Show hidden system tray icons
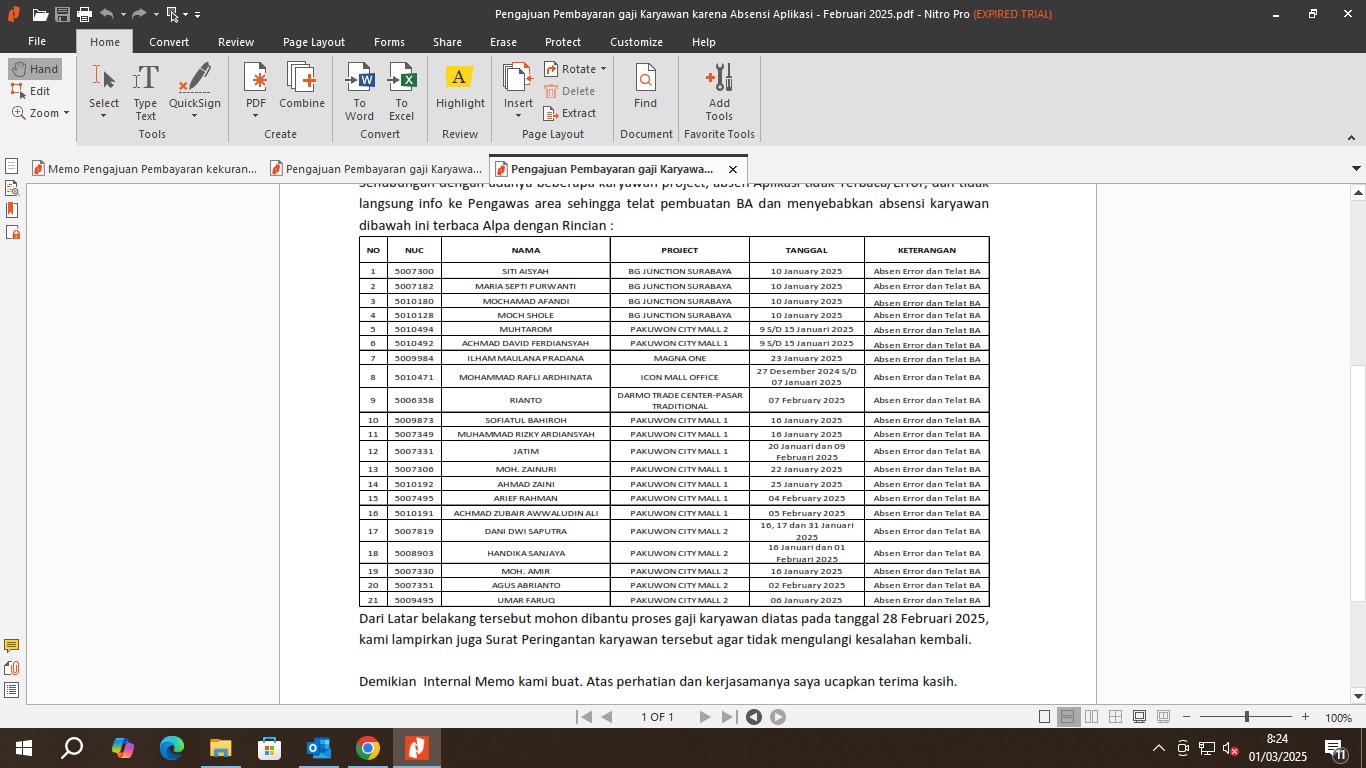The image size is (1366, 768). click(1159, 748)
